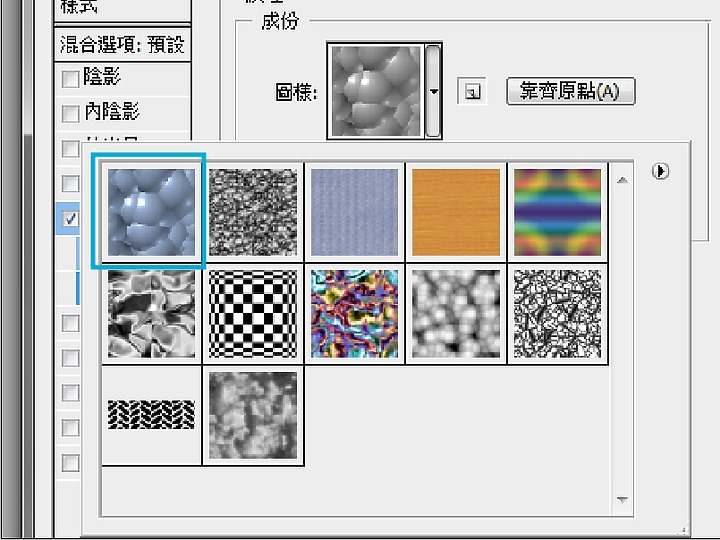Pick the blue vertical-stripe fabric pattern
Viewport: 720px width, 540px height.
354,212
